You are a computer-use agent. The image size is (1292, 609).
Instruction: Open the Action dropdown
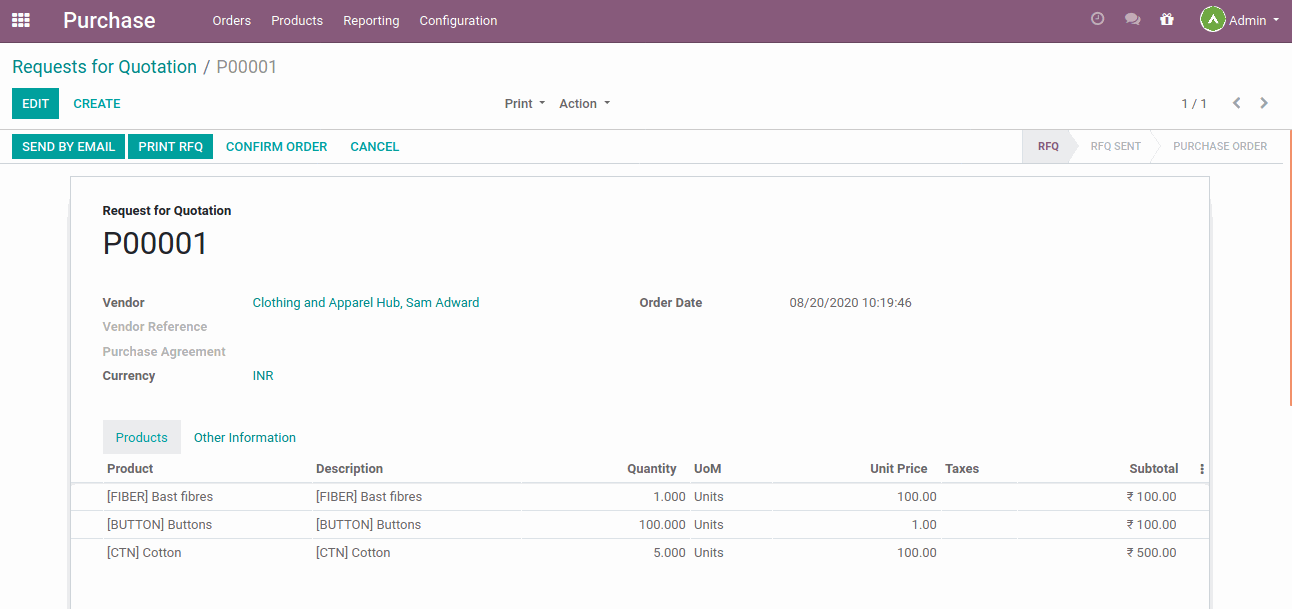click(x=583, y=103)
